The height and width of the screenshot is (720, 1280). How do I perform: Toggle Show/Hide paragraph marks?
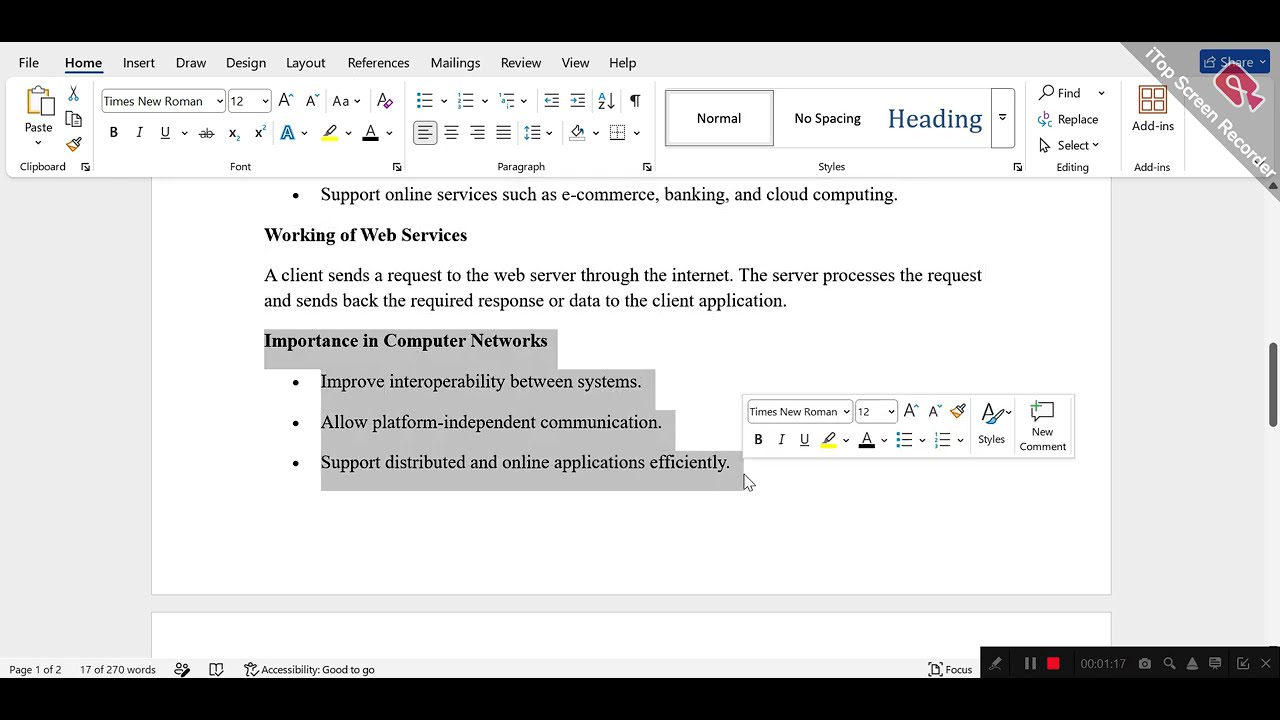point(635,101)
